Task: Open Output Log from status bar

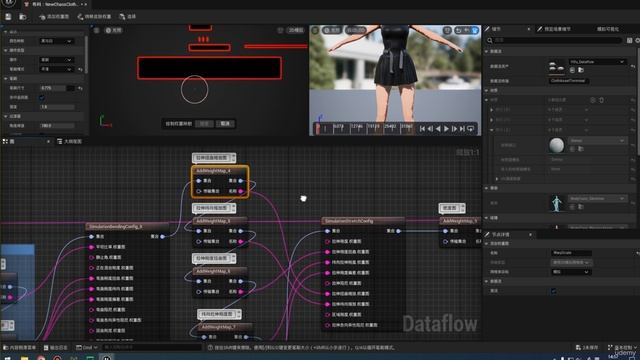Action: tap(55, 348)
